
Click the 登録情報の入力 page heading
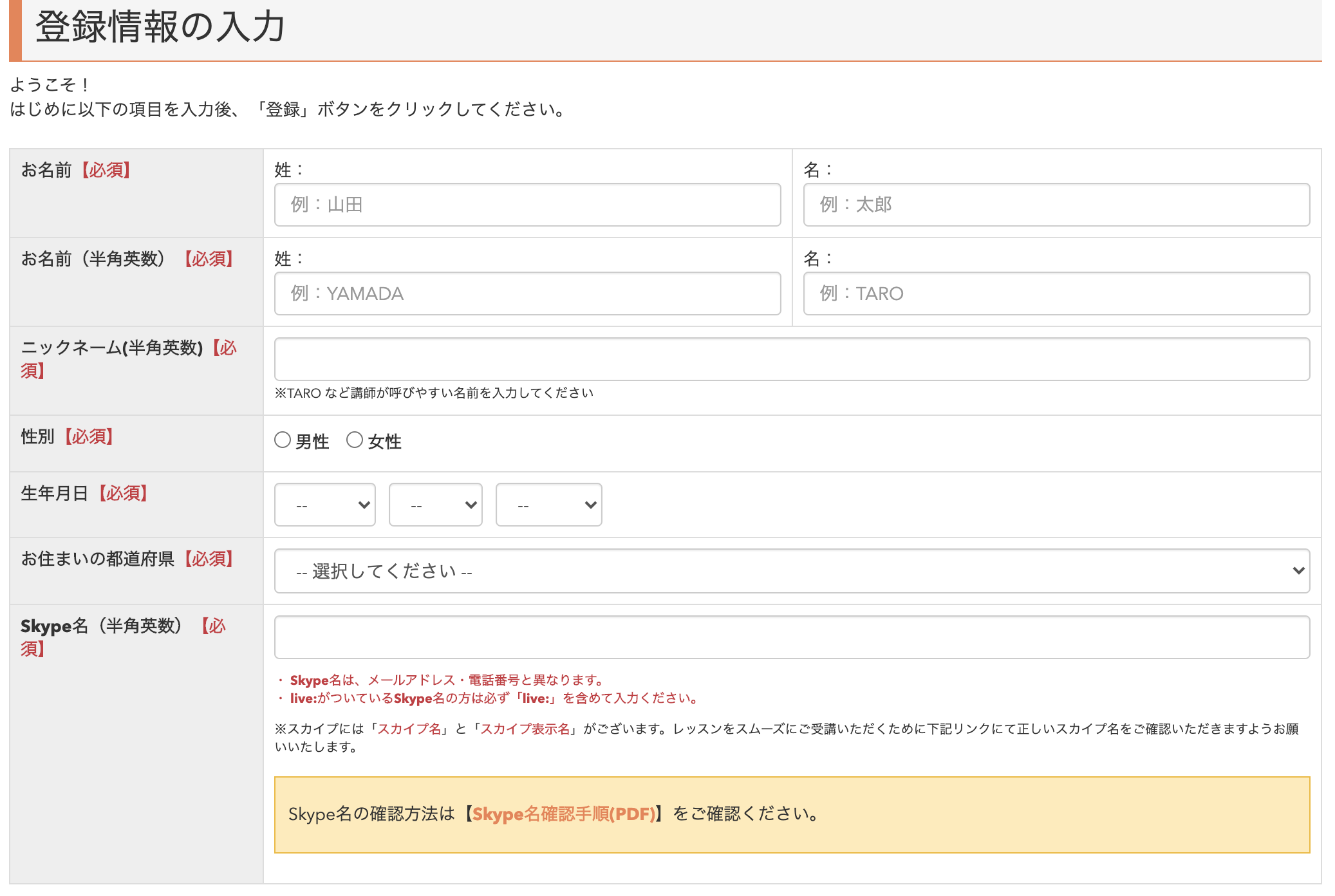(160, 27)
